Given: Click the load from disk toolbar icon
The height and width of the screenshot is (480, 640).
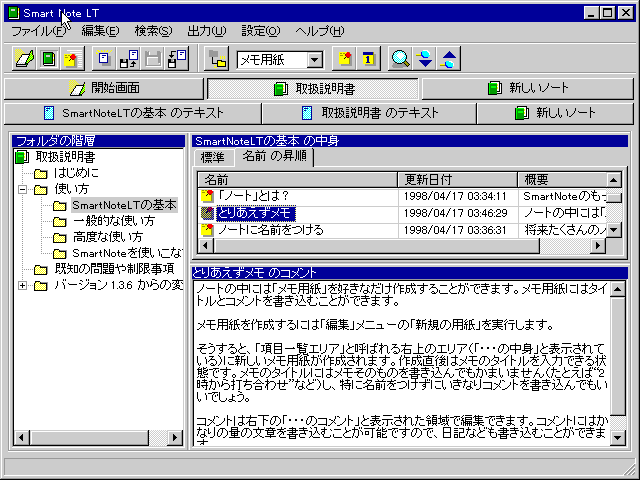Looking at the screenshot, I should point(129,59).
